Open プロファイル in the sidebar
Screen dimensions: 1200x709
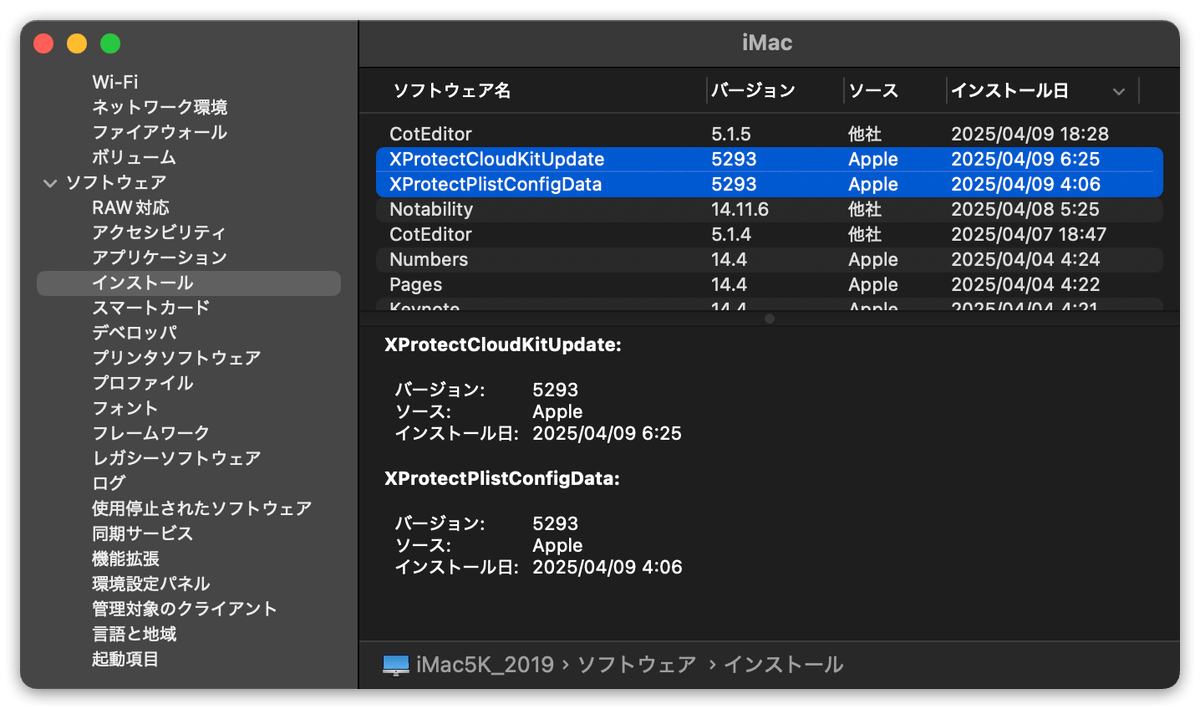pos(143,383)
